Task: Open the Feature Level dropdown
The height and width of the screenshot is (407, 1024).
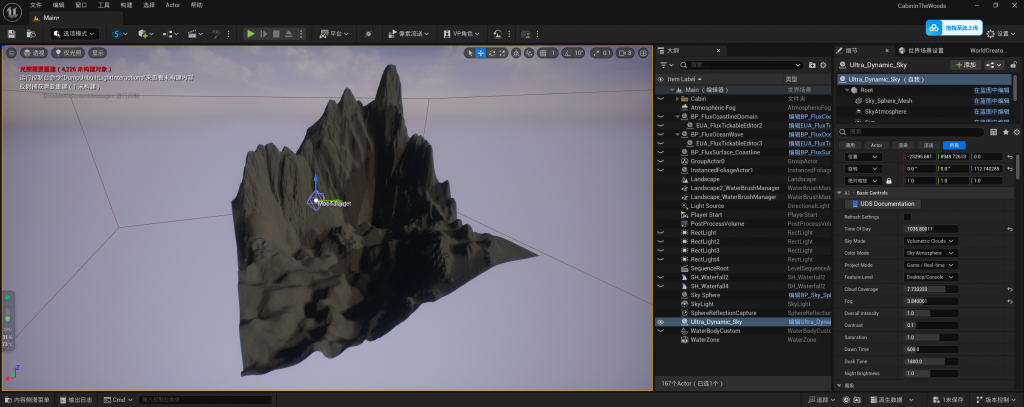Action: click(929, 277)
